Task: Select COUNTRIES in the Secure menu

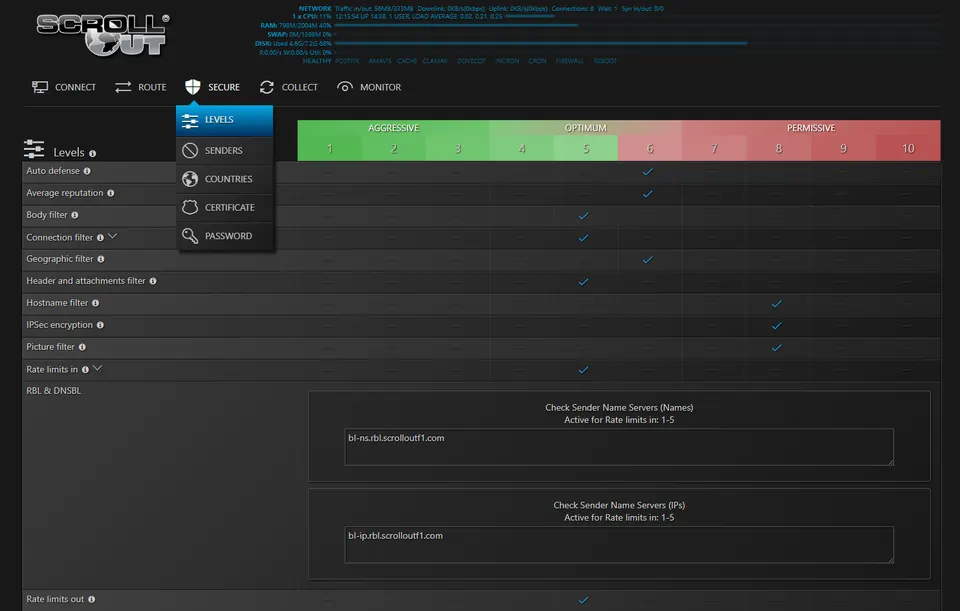Action: coord(225,179)
